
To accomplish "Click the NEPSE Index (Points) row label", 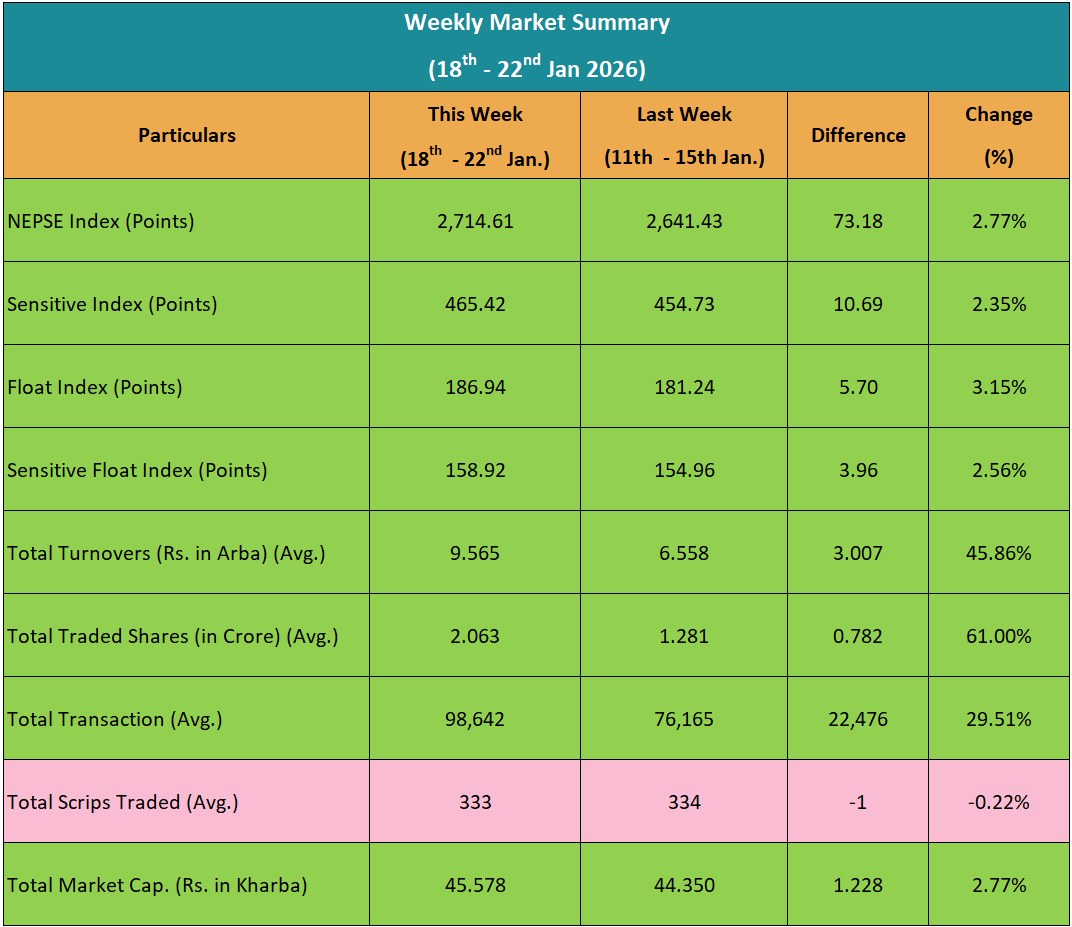I will coord(101,221).
